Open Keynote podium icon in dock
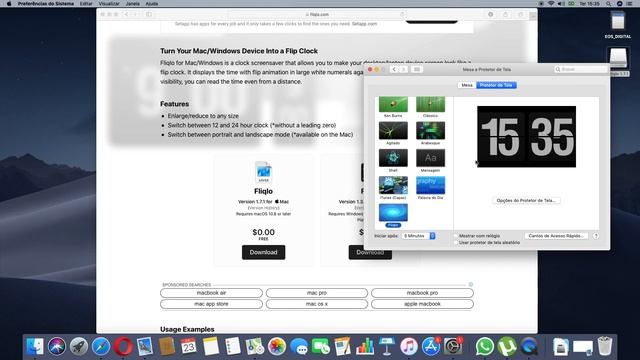 [387, 347]
